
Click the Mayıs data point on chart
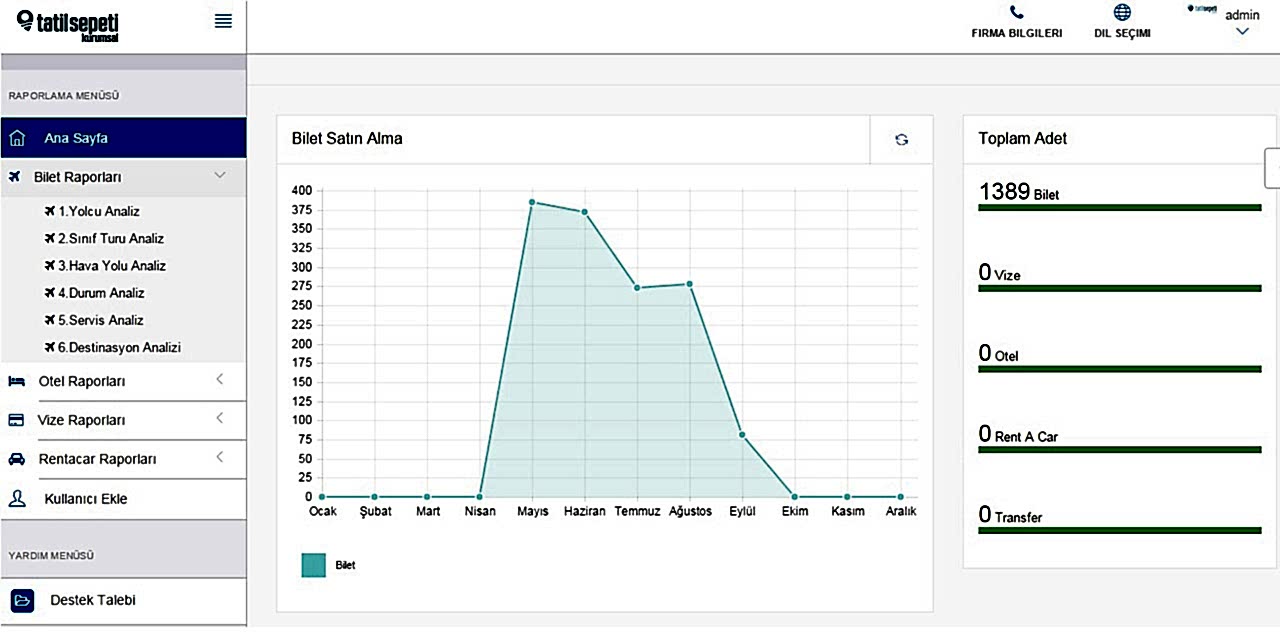coord(532,202)
